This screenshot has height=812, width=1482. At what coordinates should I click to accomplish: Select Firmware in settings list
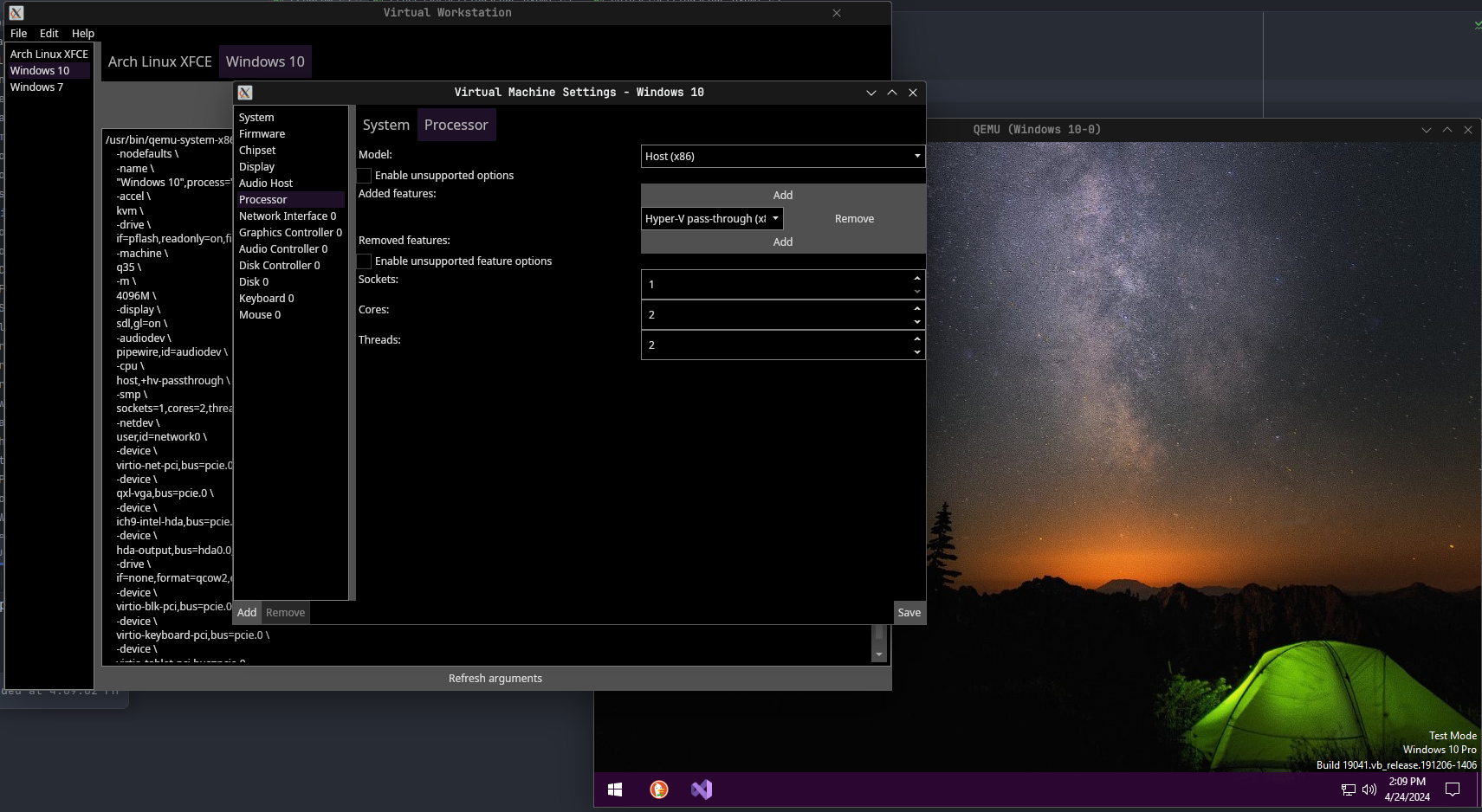tap(291, 134)
